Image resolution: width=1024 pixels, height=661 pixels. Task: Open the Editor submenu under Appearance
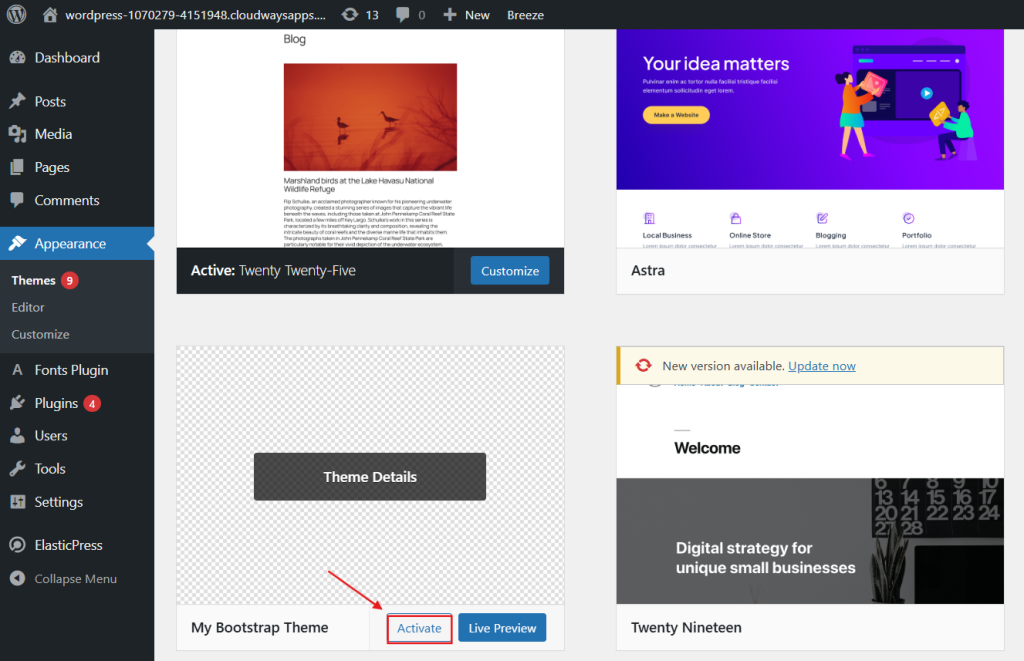(28, 307)
